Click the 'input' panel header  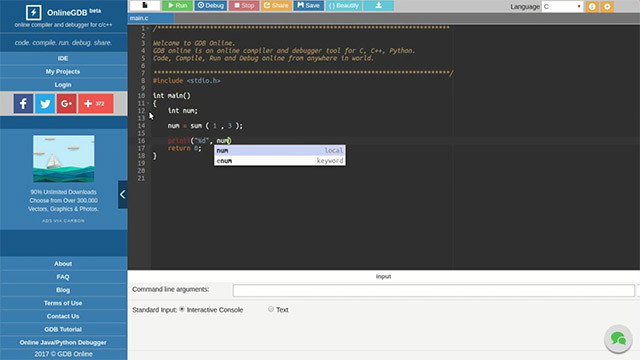click(x=383, y=276)
